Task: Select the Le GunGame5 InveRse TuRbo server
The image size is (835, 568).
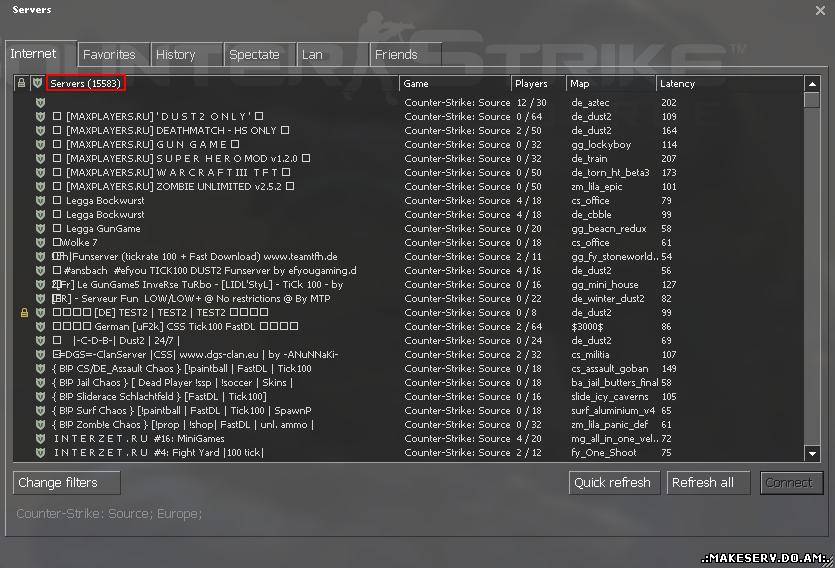Action: click(409, 284)
